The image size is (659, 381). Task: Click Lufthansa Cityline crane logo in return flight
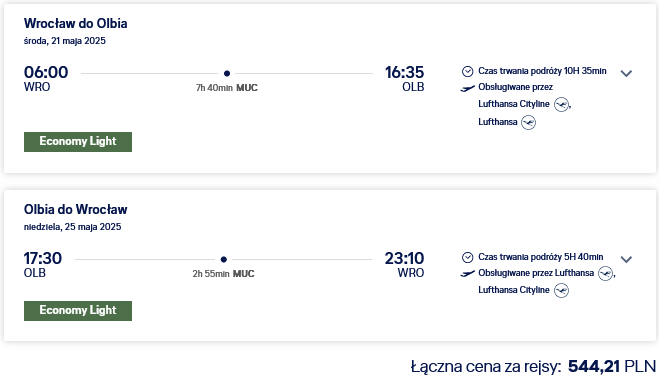click(561, 290)
